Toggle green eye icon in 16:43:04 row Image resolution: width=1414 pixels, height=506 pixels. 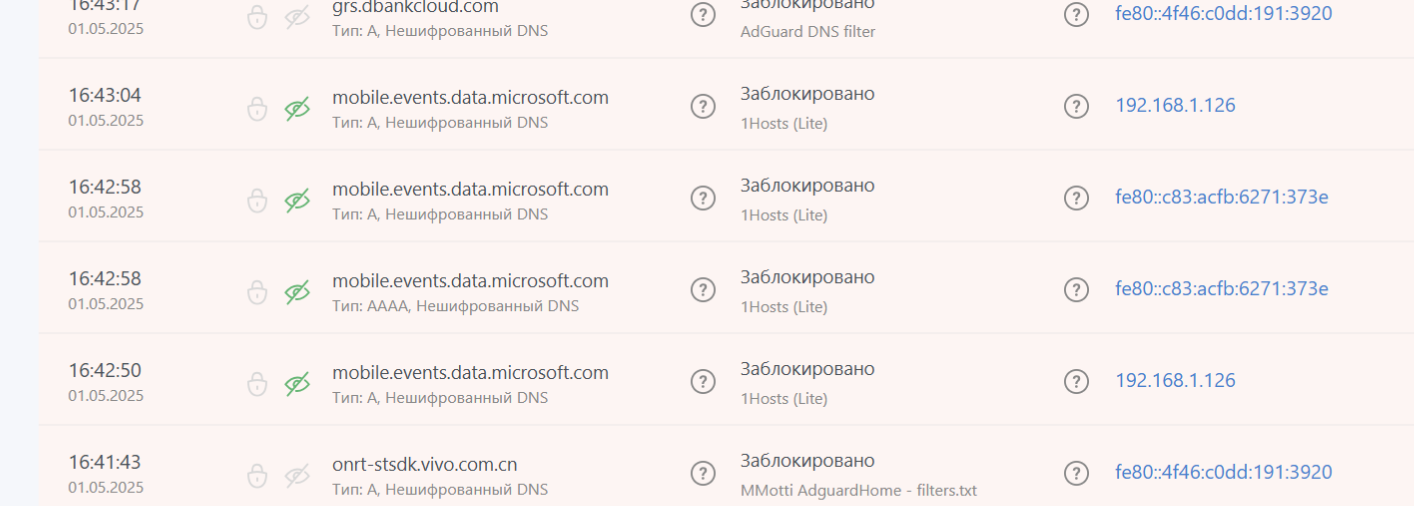296,108
